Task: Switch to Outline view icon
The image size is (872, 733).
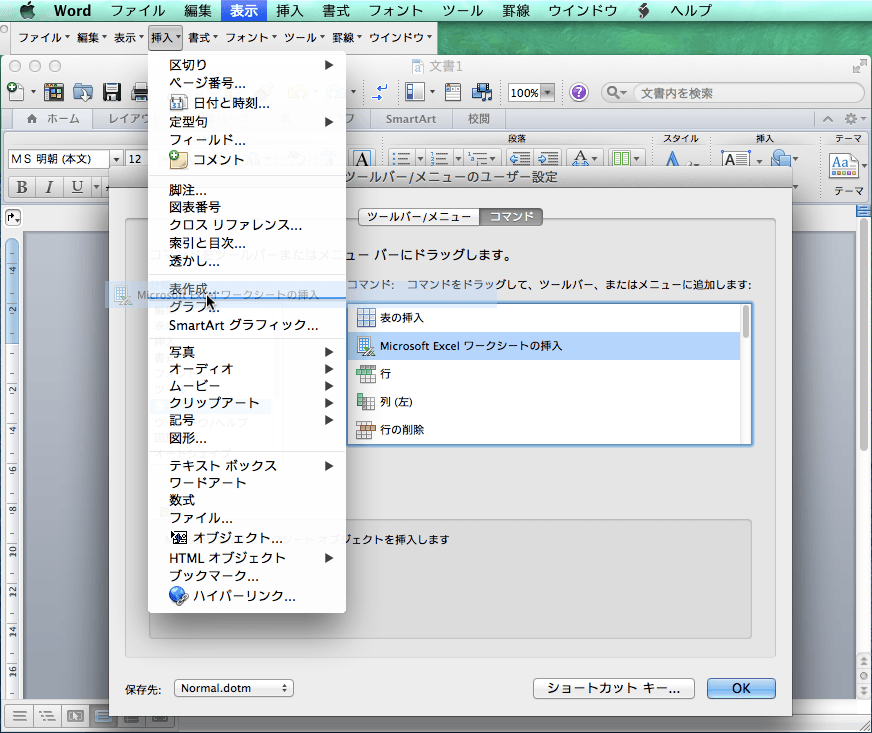Action: pos(47,716)
